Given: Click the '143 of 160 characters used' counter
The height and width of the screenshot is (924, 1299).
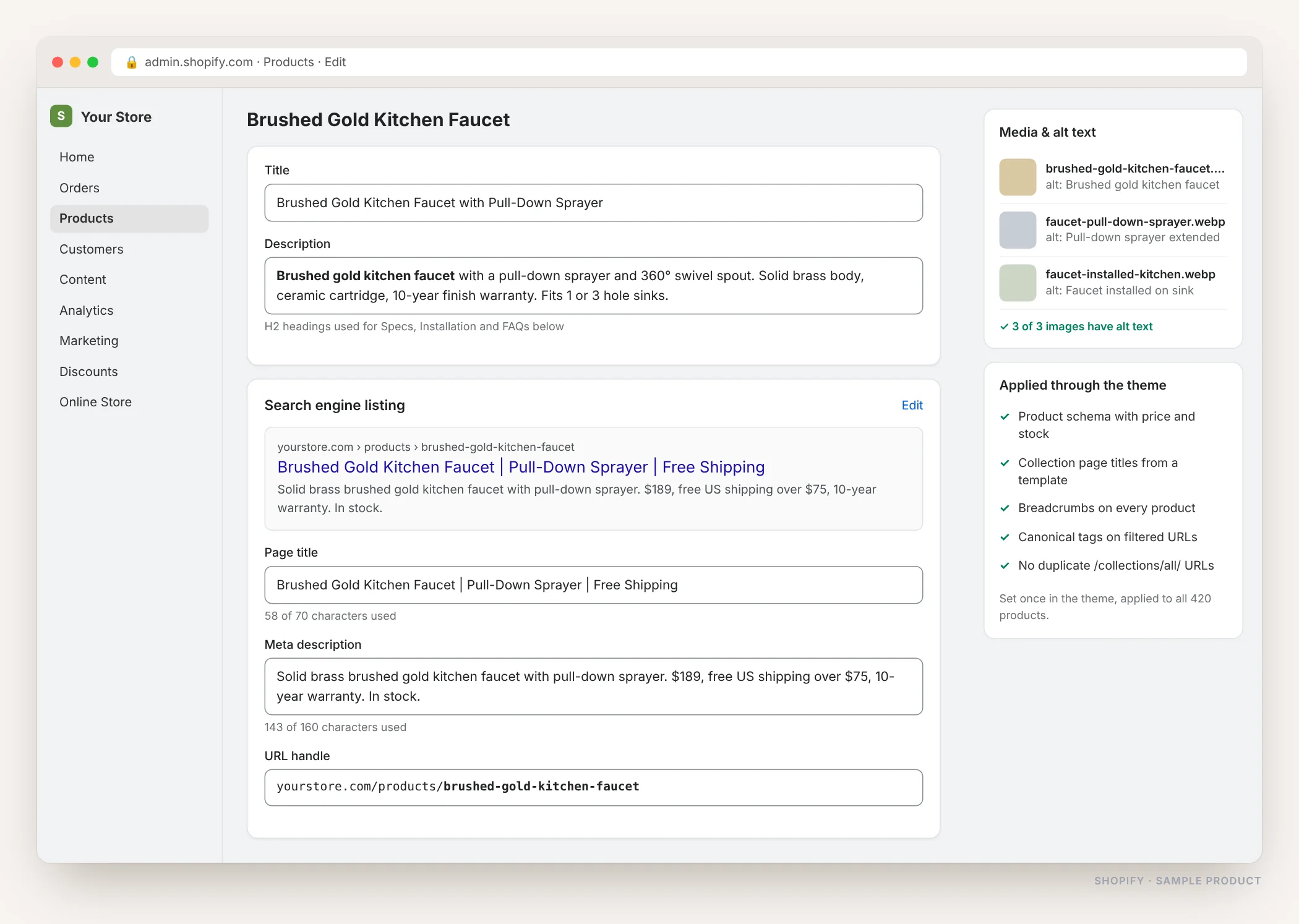Looking at the screenshot, I should tap(335, 727).
